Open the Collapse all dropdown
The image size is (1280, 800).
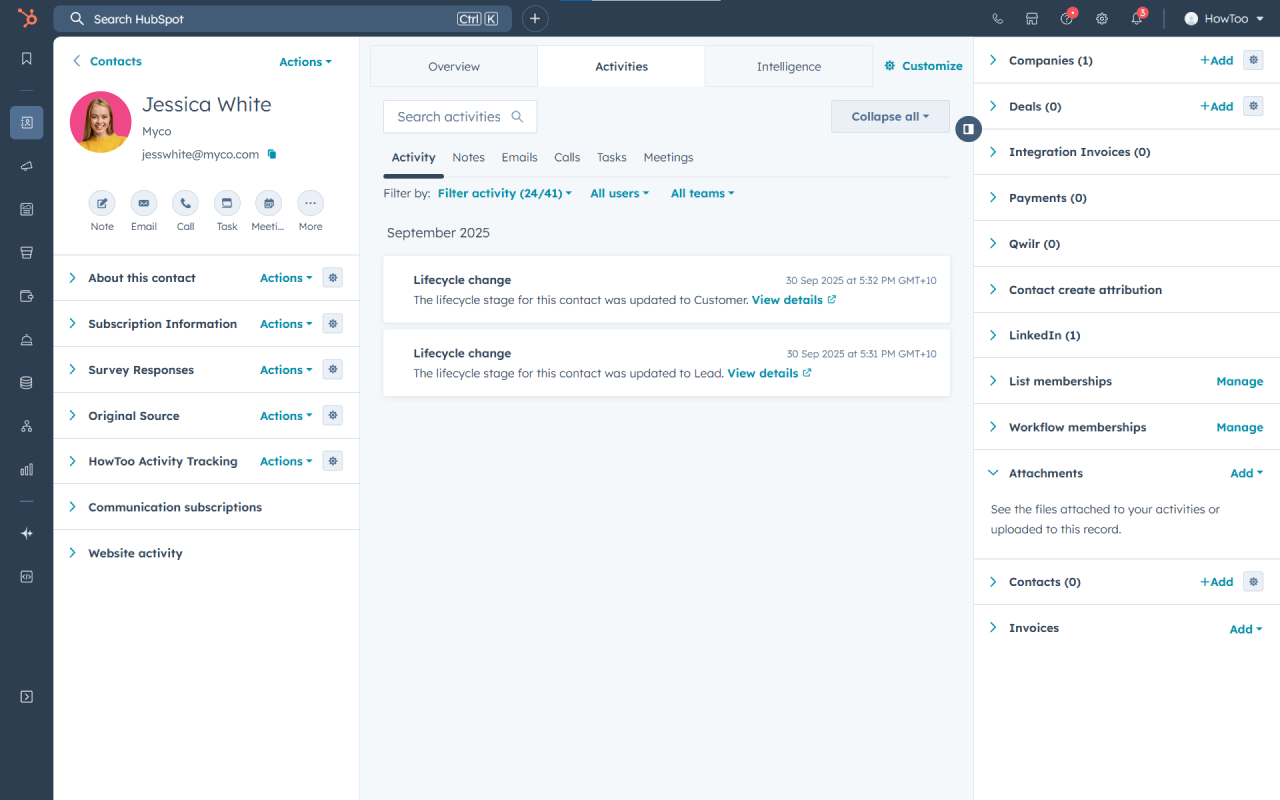tap(890, 117)
